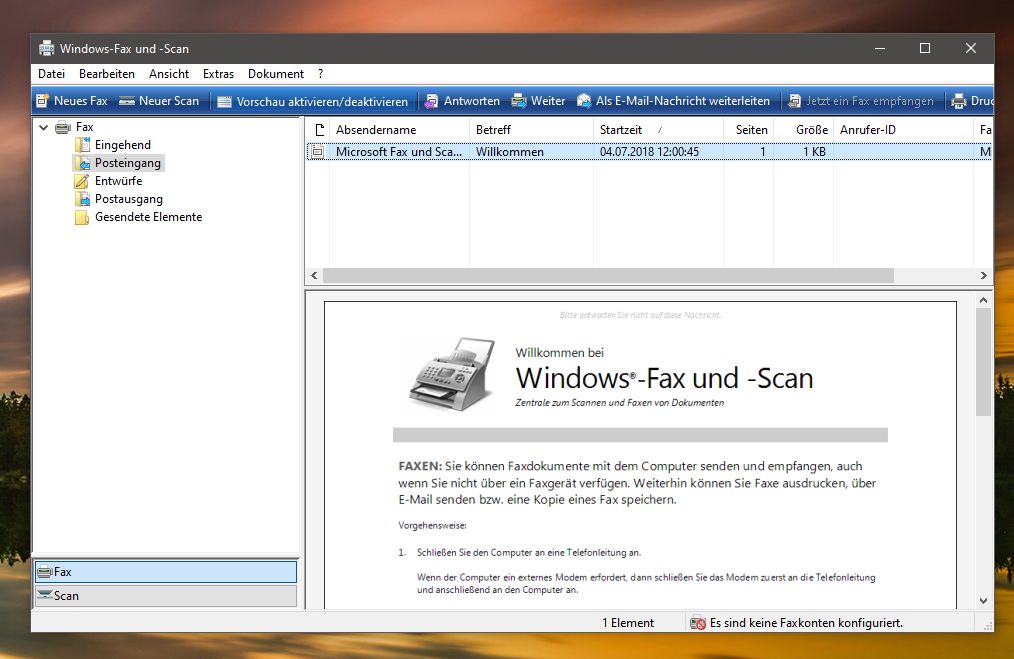This screenshot has height=659, width=1014.
Task: Open the ? help menu
Action: tap(321, 74)
